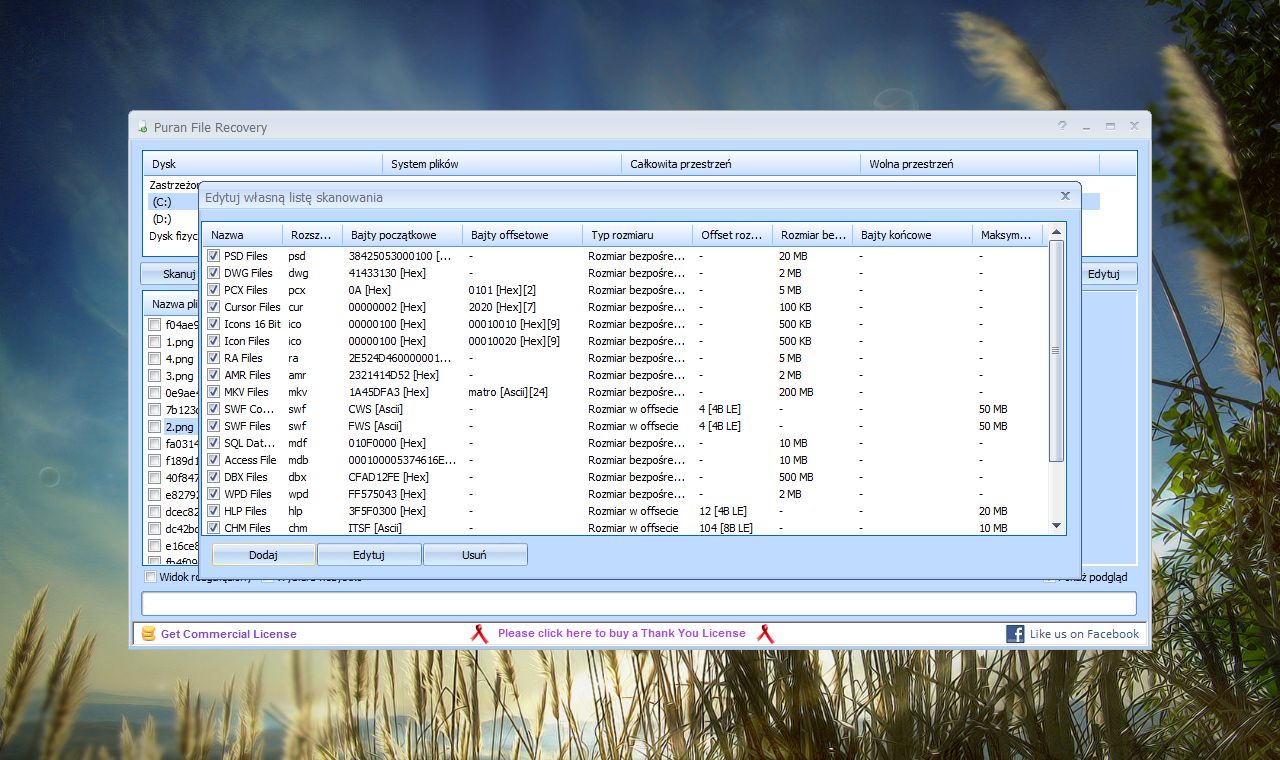
Task: Click the mdf extension cell
Action: [298, 443]
